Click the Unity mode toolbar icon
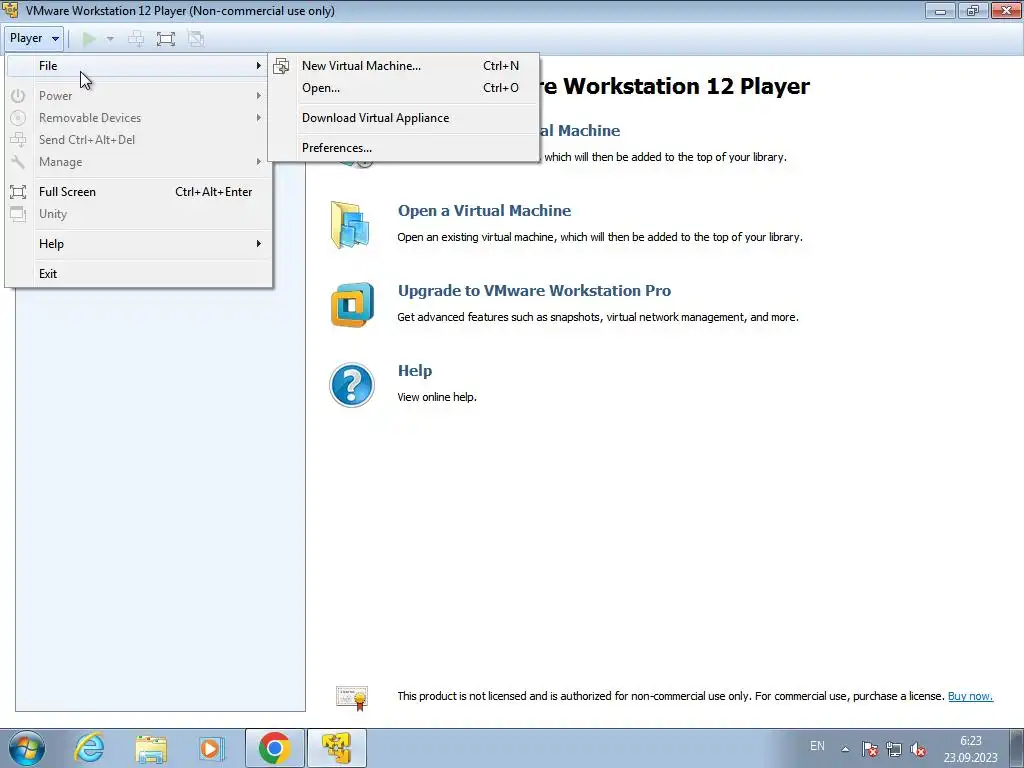Image resolution: width=1024 pixels, height=768 pixels. point(196,39)
